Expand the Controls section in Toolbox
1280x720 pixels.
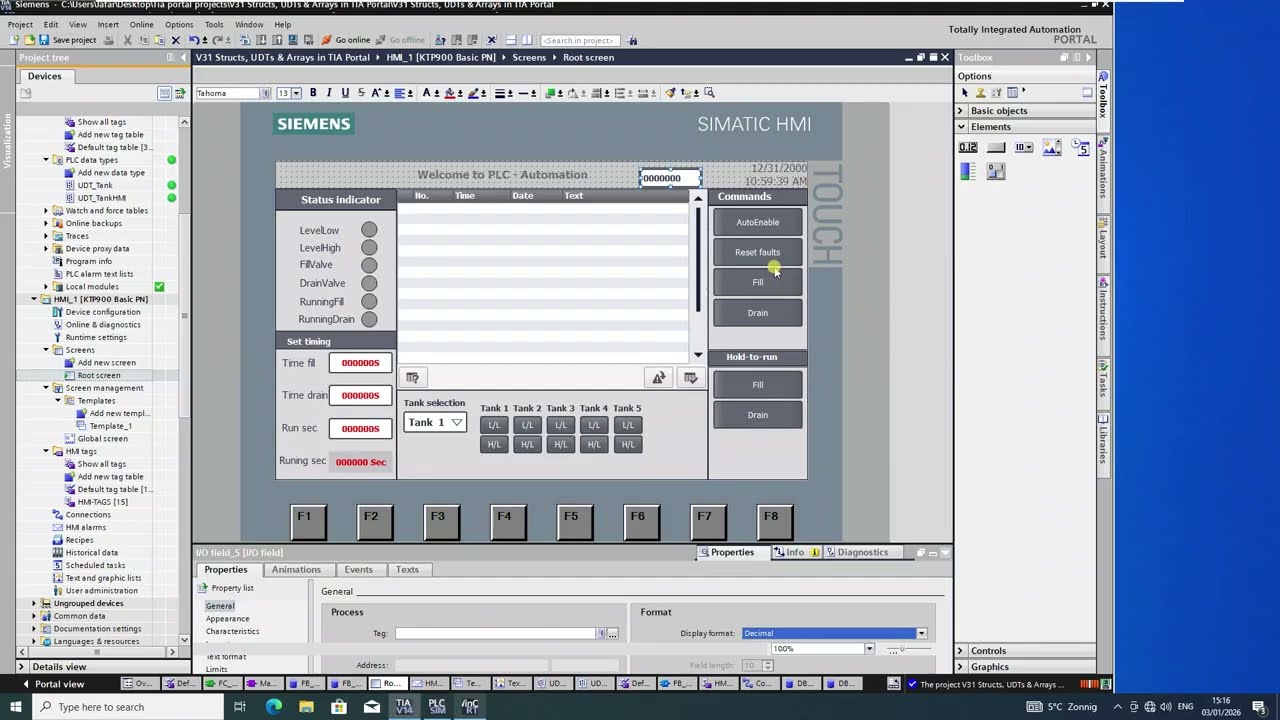point(961,651)
